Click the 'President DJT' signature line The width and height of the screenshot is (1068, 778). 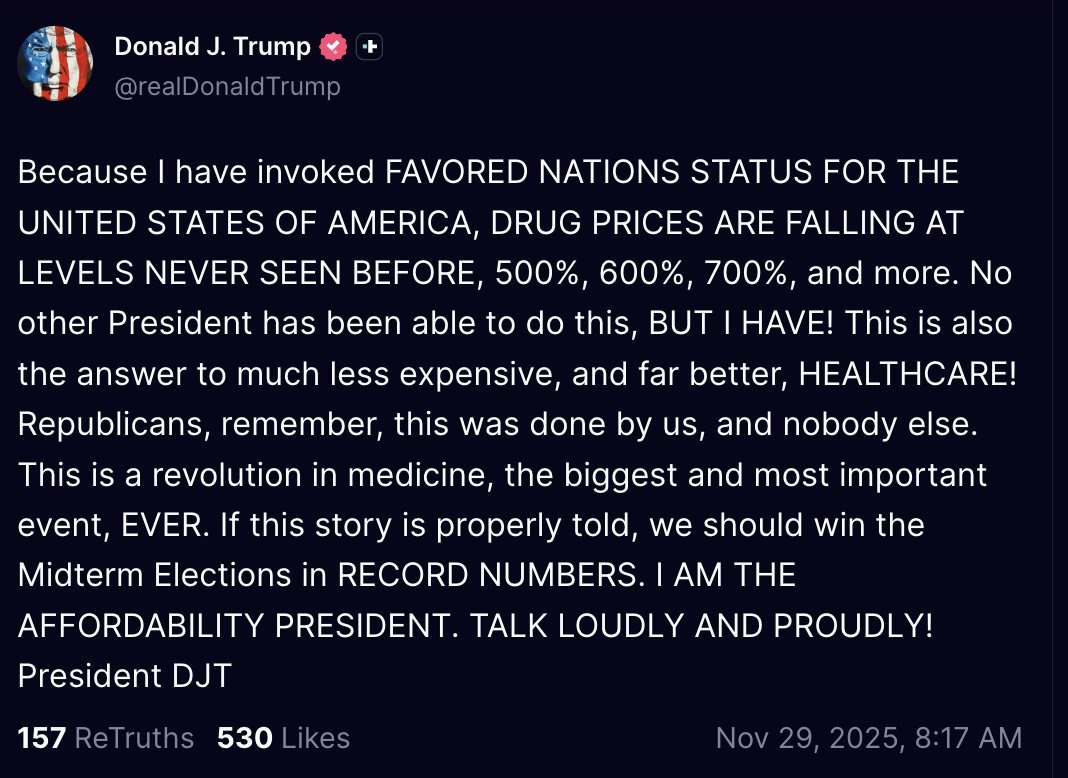tap(124, 676)
